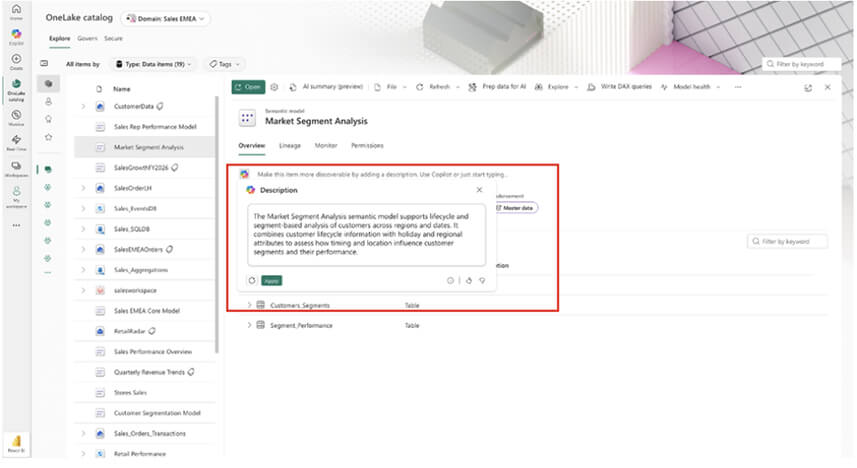Switch to the Monitor tab

coord(326,145)
